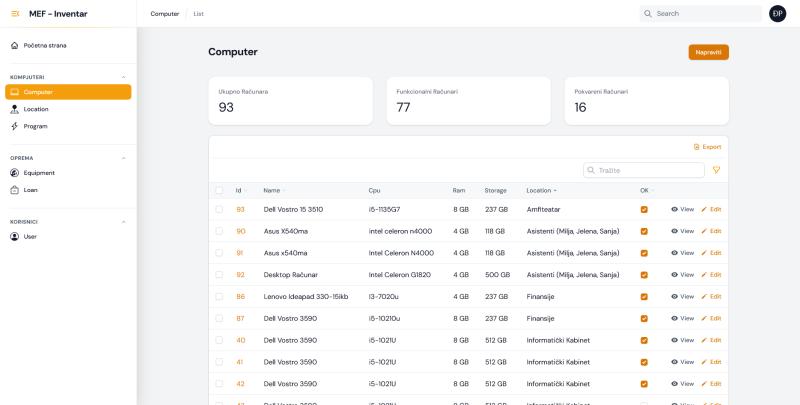This screenshot has height=405, width=800.
Task: Open computer record via Id link 86
Action: (240, 296)
